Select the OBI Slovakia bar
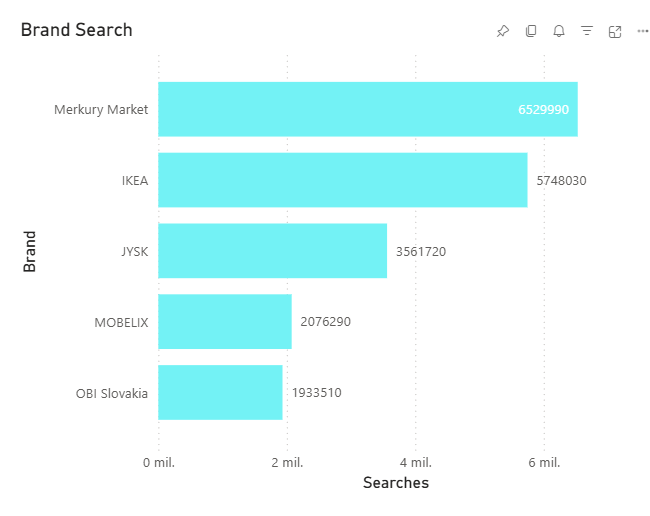The width and height of the screenshot is (650, 516). (x=220, y=392)
